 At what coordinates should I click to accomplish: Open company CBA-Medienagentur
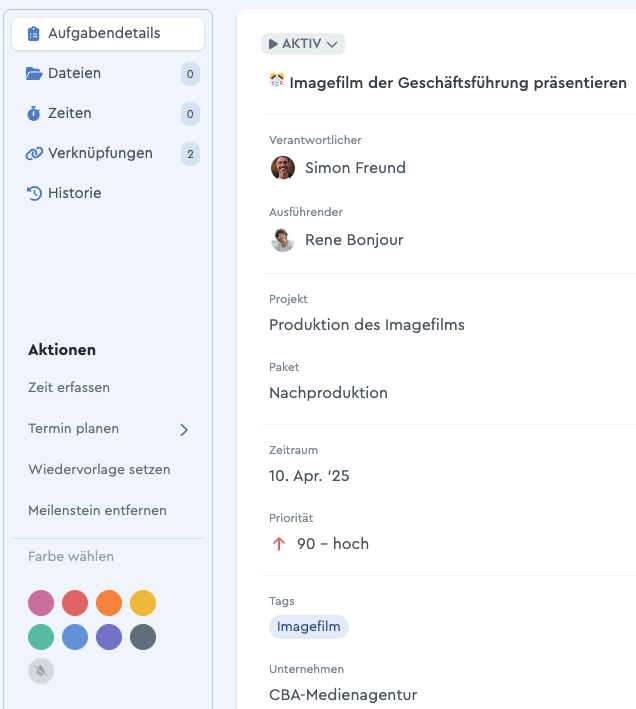pyautogui.click(x=343, y=695)
